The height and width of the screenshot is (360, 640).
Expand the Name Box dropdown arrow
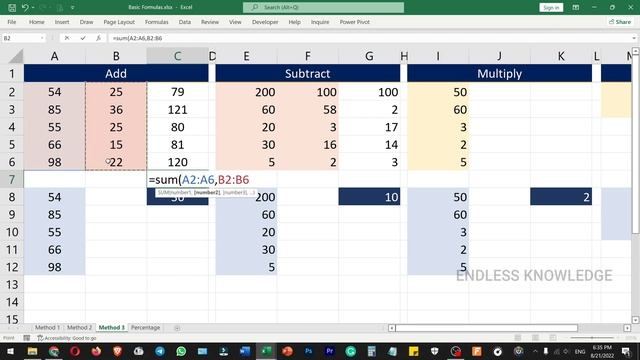pos(42,38)
